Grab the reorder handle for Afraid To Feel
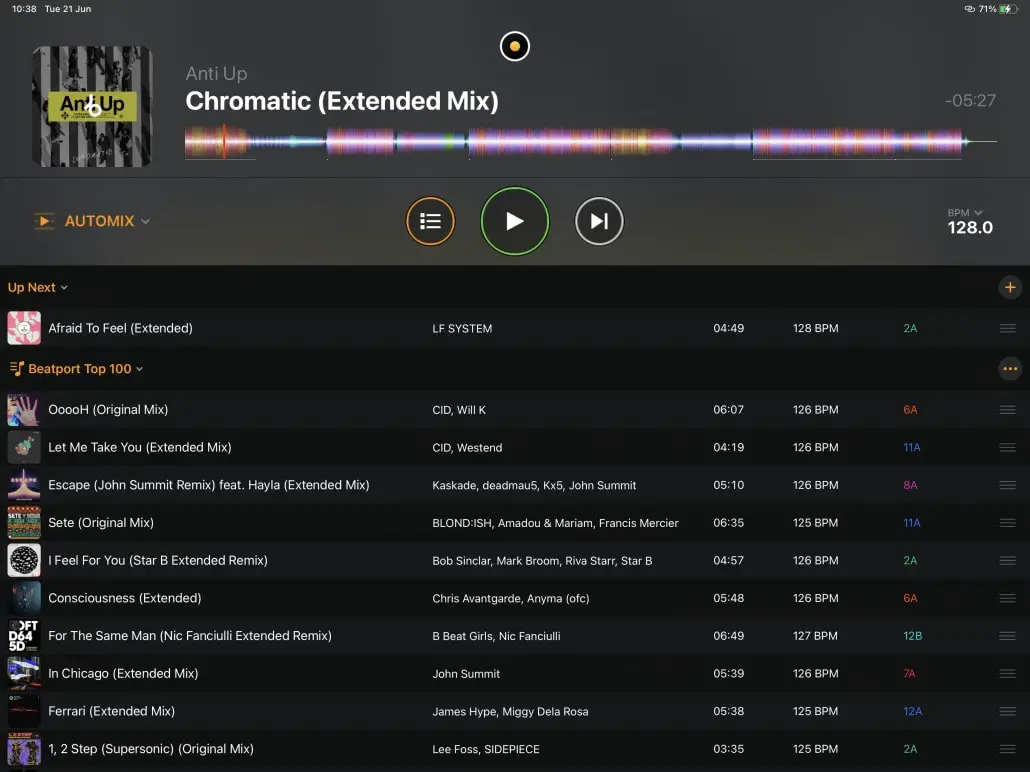Viewport: 1030px width, 772px height. coord(1008,328)
